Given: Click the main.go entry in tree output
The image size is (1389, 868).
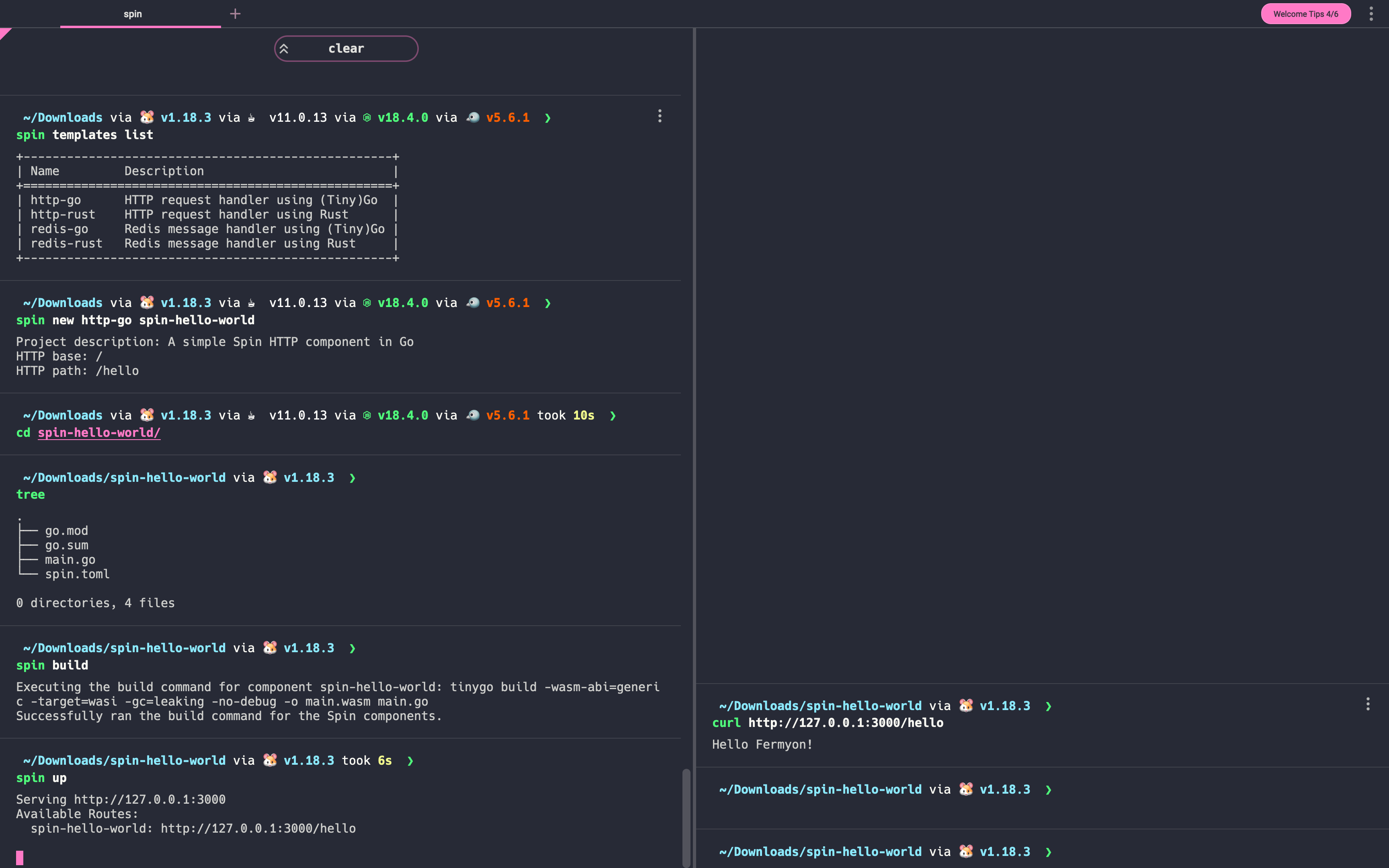Looking at the screenshot, I should pyautogui.click(x=70, y=560).
